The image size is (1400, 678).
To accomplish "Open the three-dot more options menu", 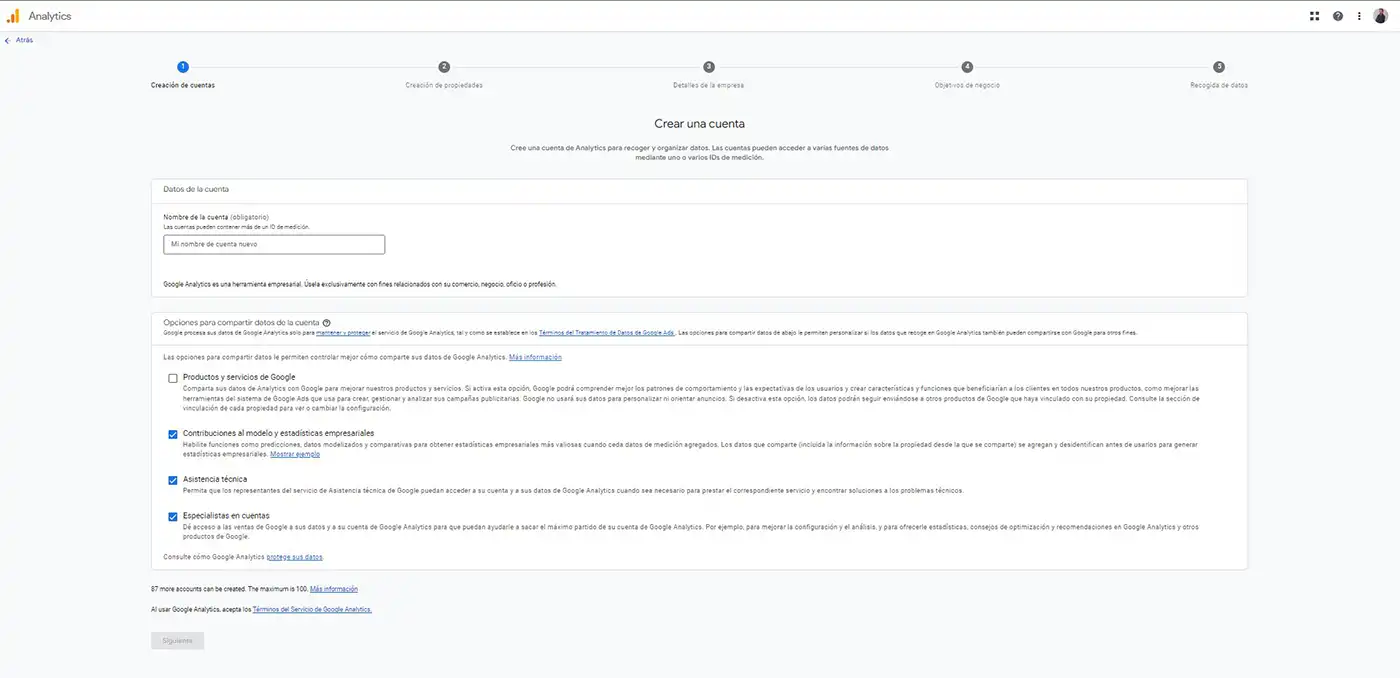I will 1359,16.
